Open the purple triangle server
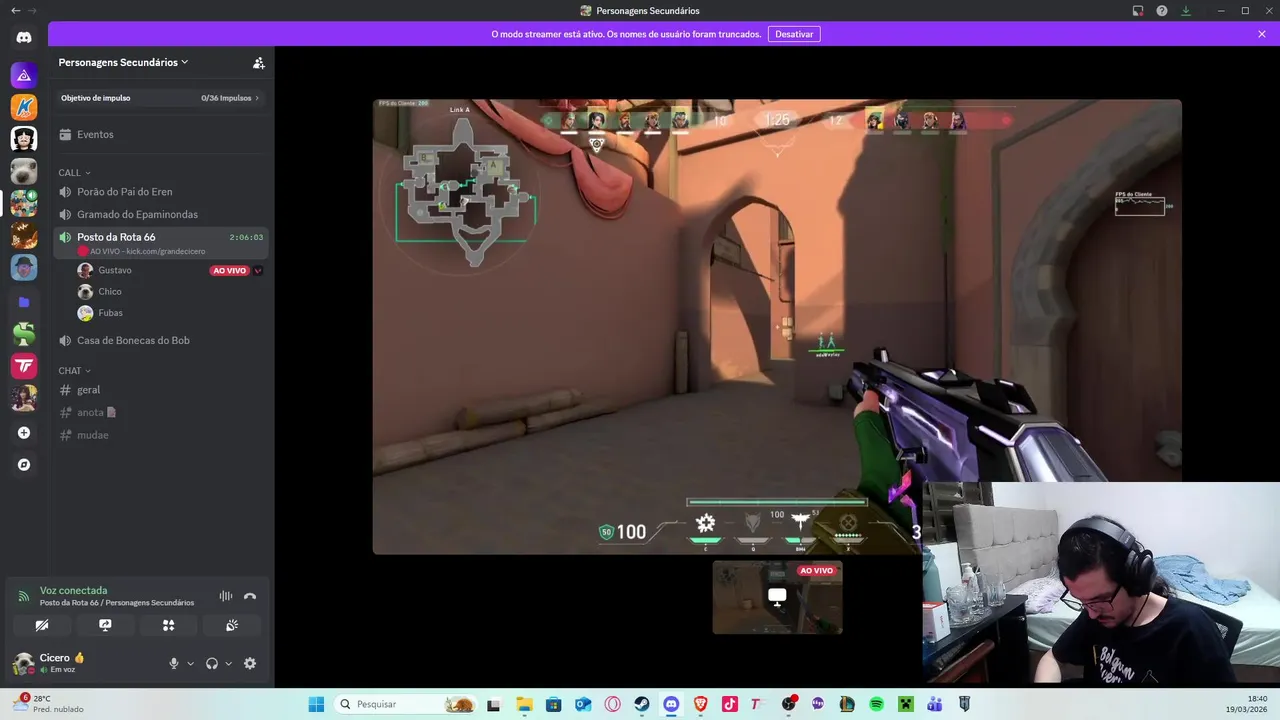Viewport: 1280px width, 720px height. pos(24,75)
